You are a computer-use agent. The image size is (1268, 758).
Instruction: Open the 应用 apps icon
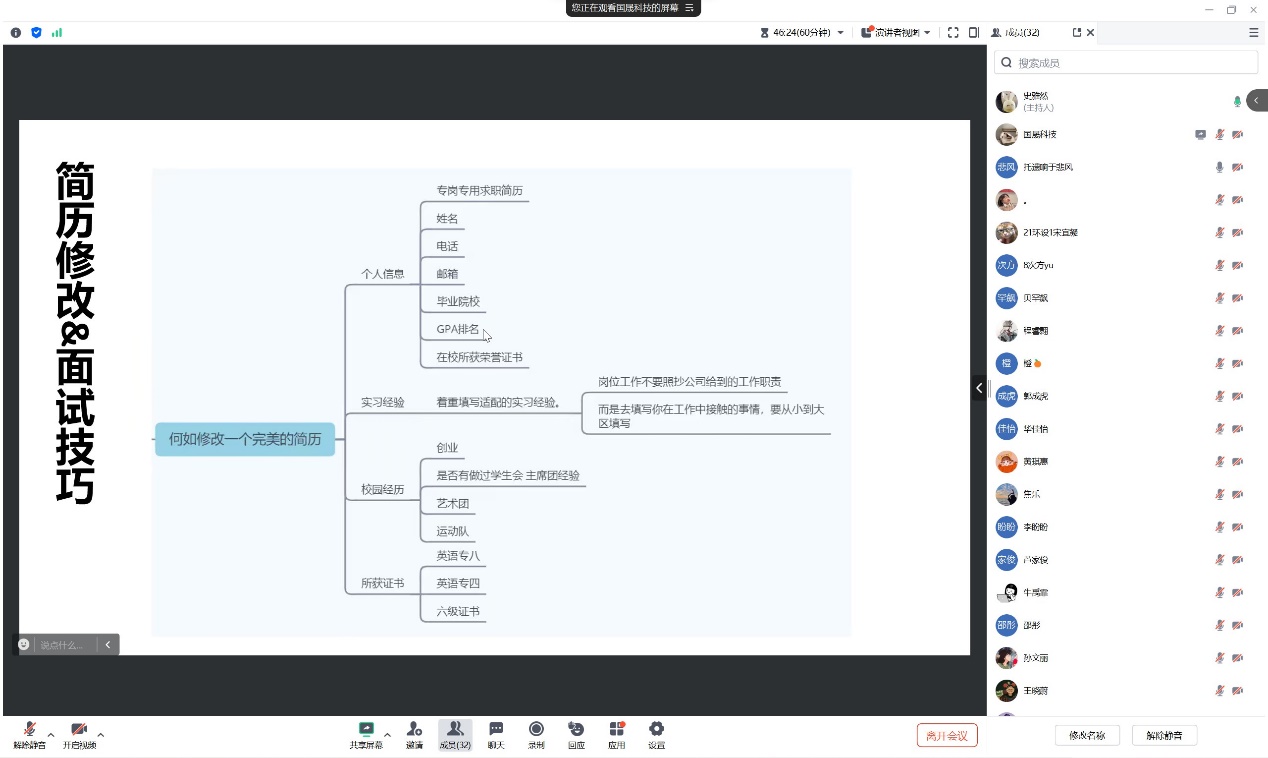616,734
